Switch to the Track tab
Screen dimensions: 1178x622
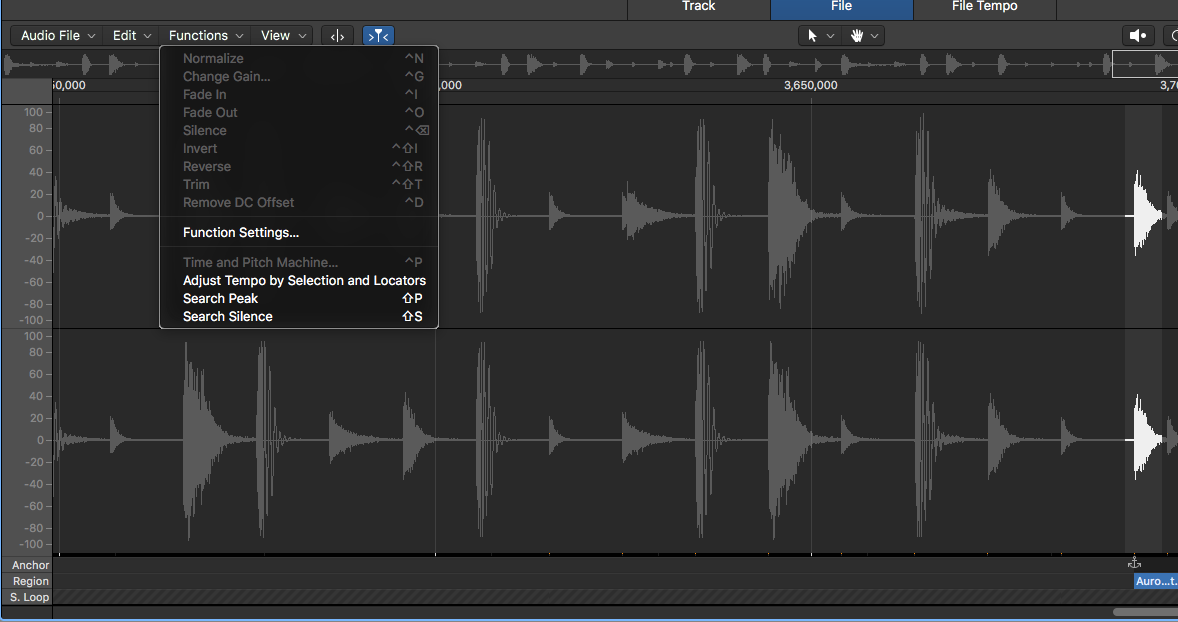(x=699, y=7)
